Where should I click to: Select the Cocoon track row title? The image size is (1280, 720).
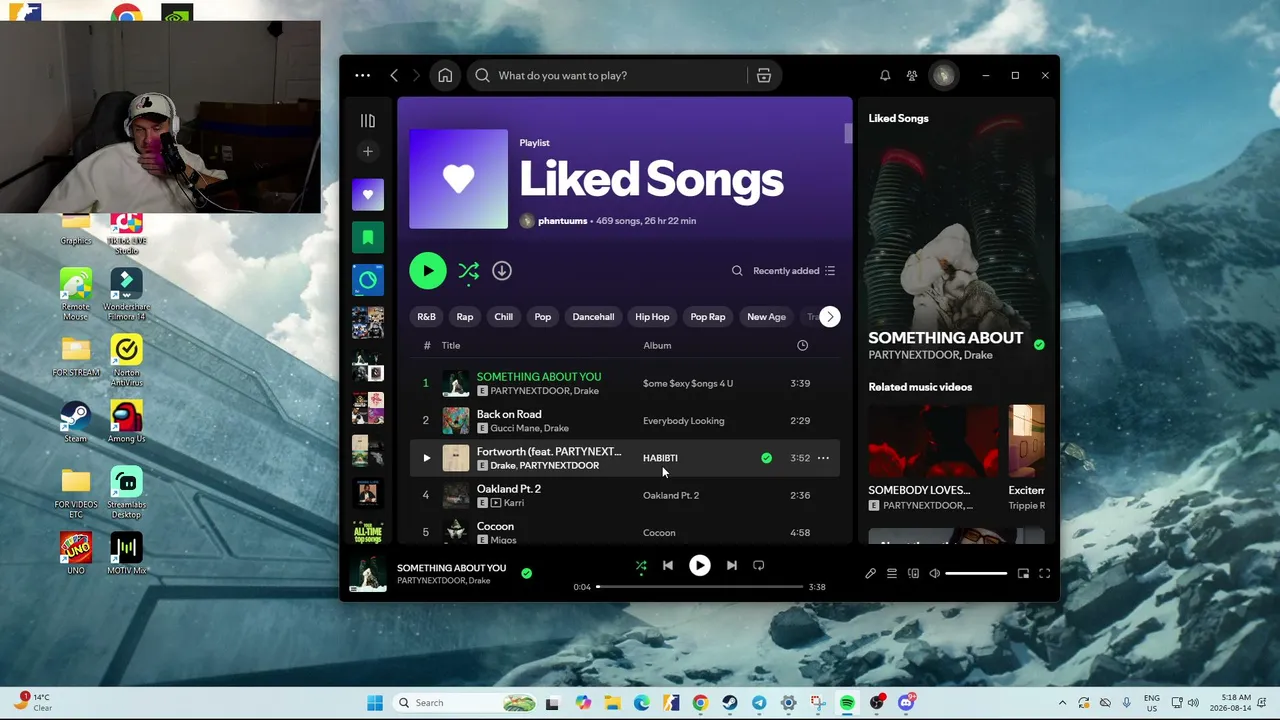[x=495, y=526]
